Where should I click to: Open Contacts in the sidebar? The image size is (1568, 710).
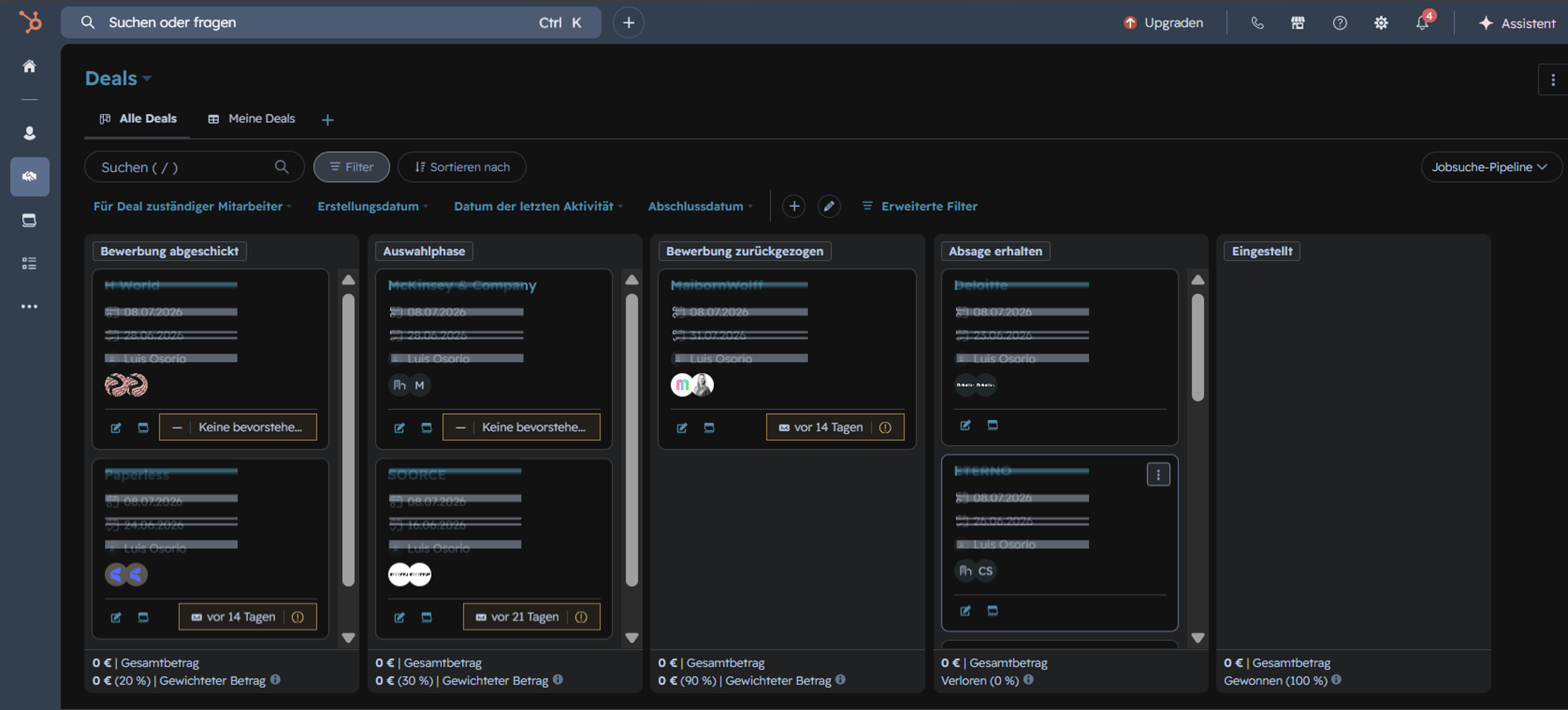[29, 133]
